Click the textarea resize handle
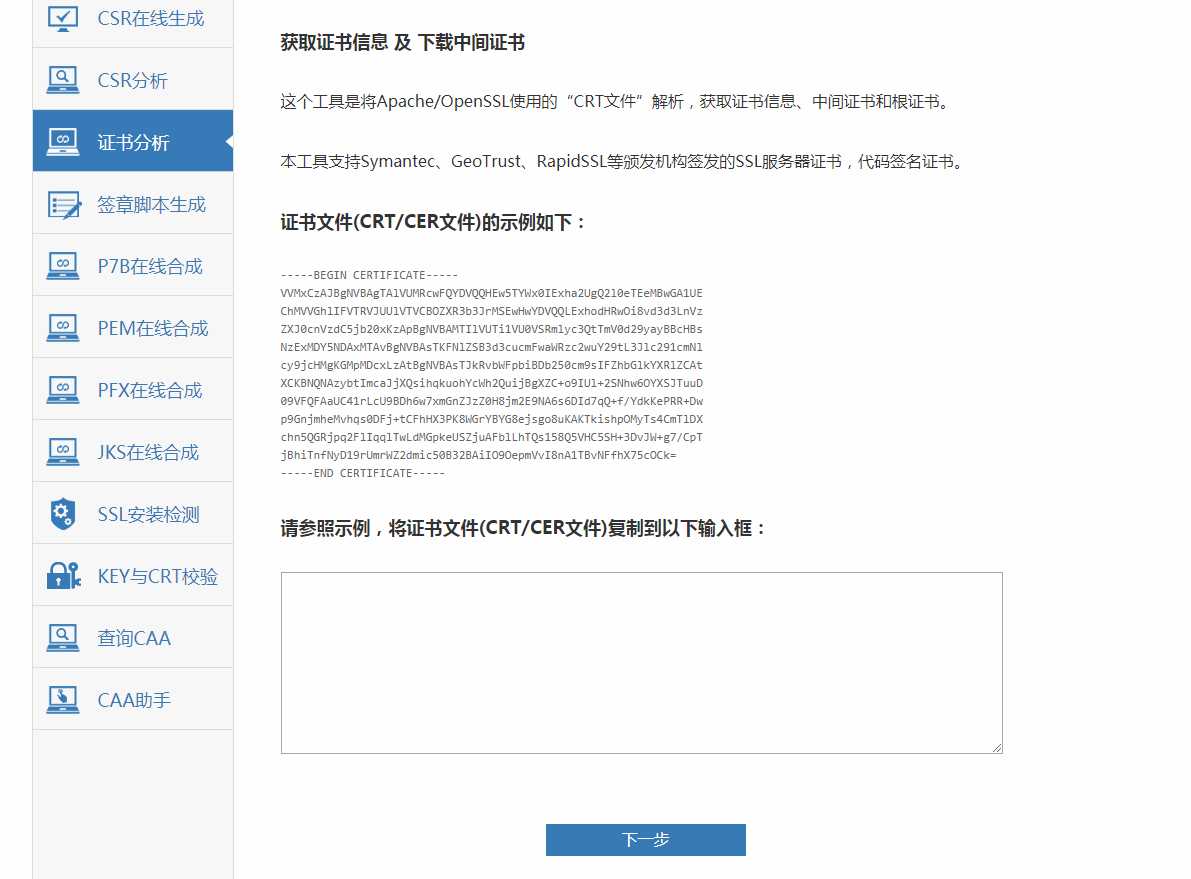The height and width of the screenshot is (879, 1191). (x=997, y=748)
